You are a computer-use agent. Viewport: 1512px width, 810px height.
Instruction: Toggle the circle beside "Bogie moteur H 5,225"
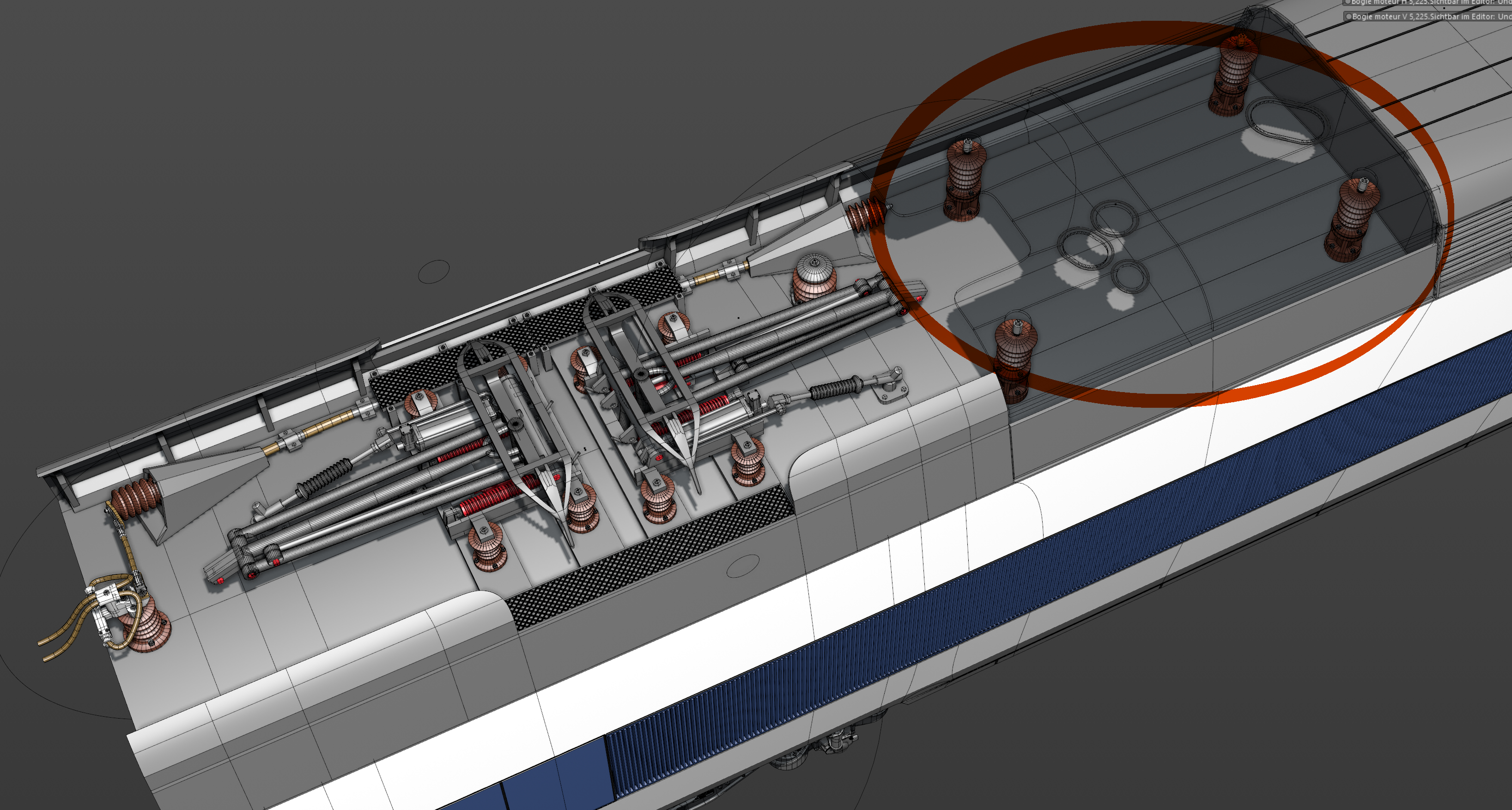click(1348, 2)
